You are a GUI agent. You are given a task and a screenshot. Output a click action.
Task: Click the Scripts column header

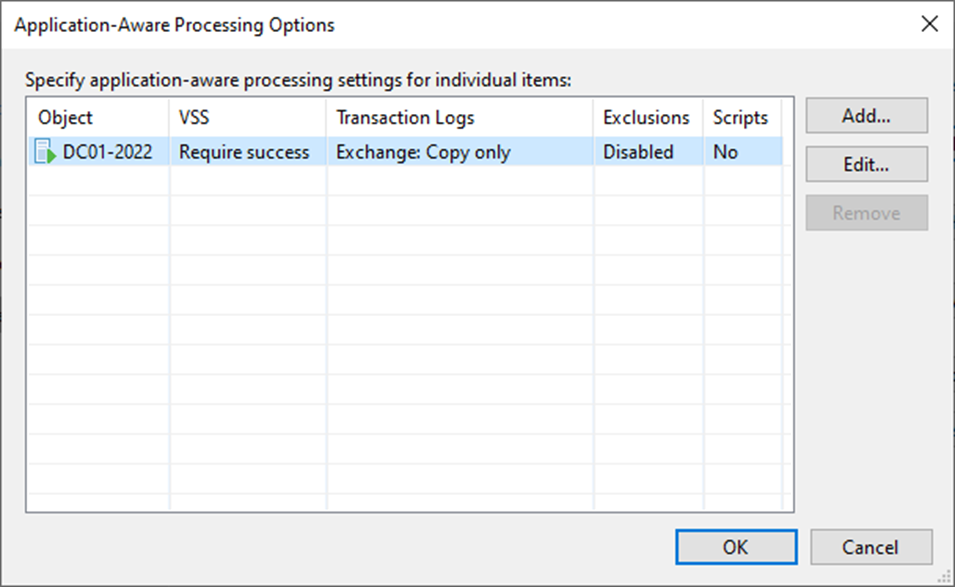pyautogui.click(x=743, y=118)
